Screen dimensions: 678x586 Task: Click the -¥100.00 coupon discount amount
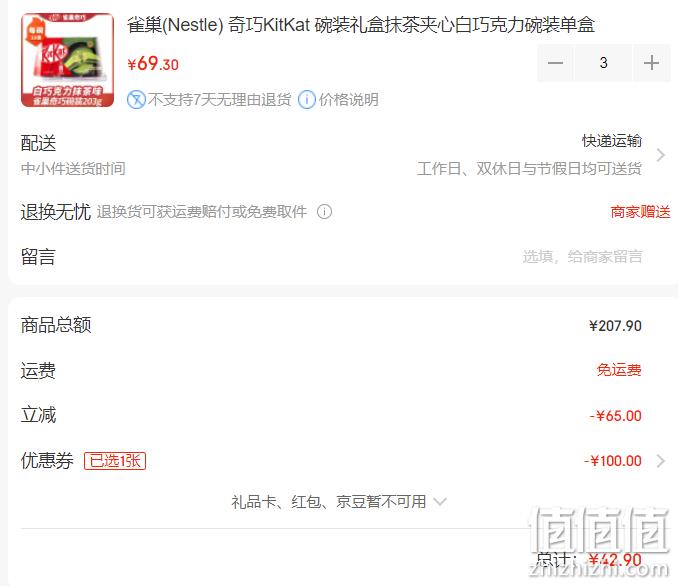coord(613,461)
